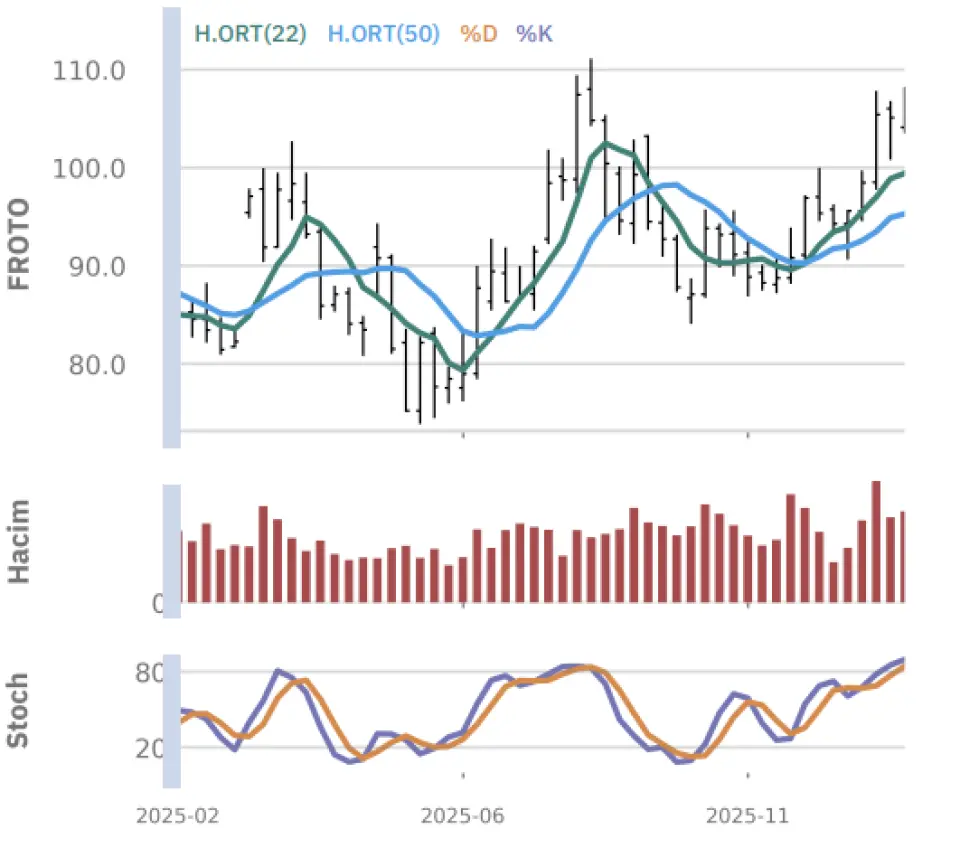Image resolution: width=960 pixels, height=848 pixels.
Task: Select the Stoch panel title
Action: tap(18, 711)
